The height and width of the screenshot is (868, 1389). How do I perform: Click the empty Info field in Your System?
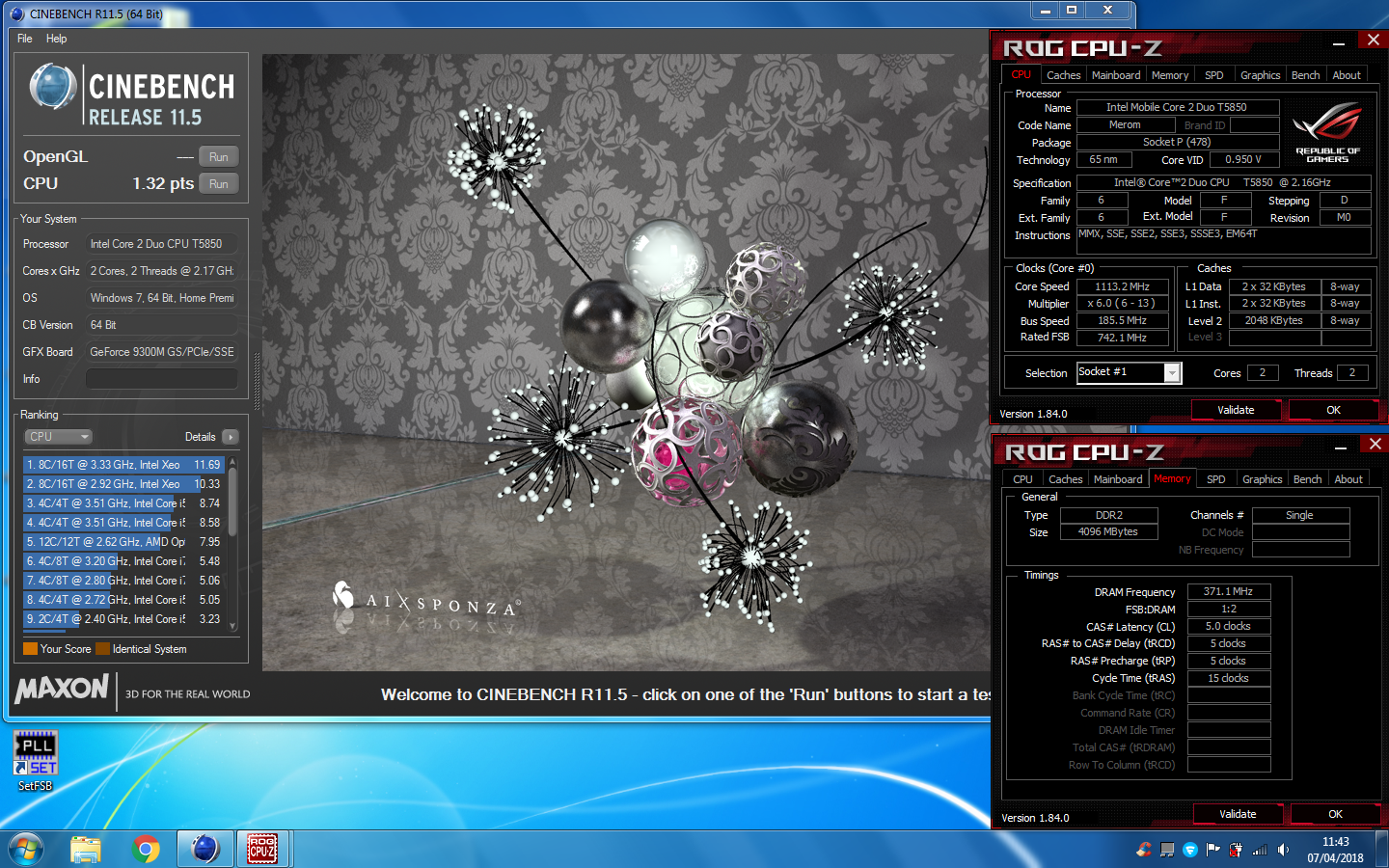[162, 379]
